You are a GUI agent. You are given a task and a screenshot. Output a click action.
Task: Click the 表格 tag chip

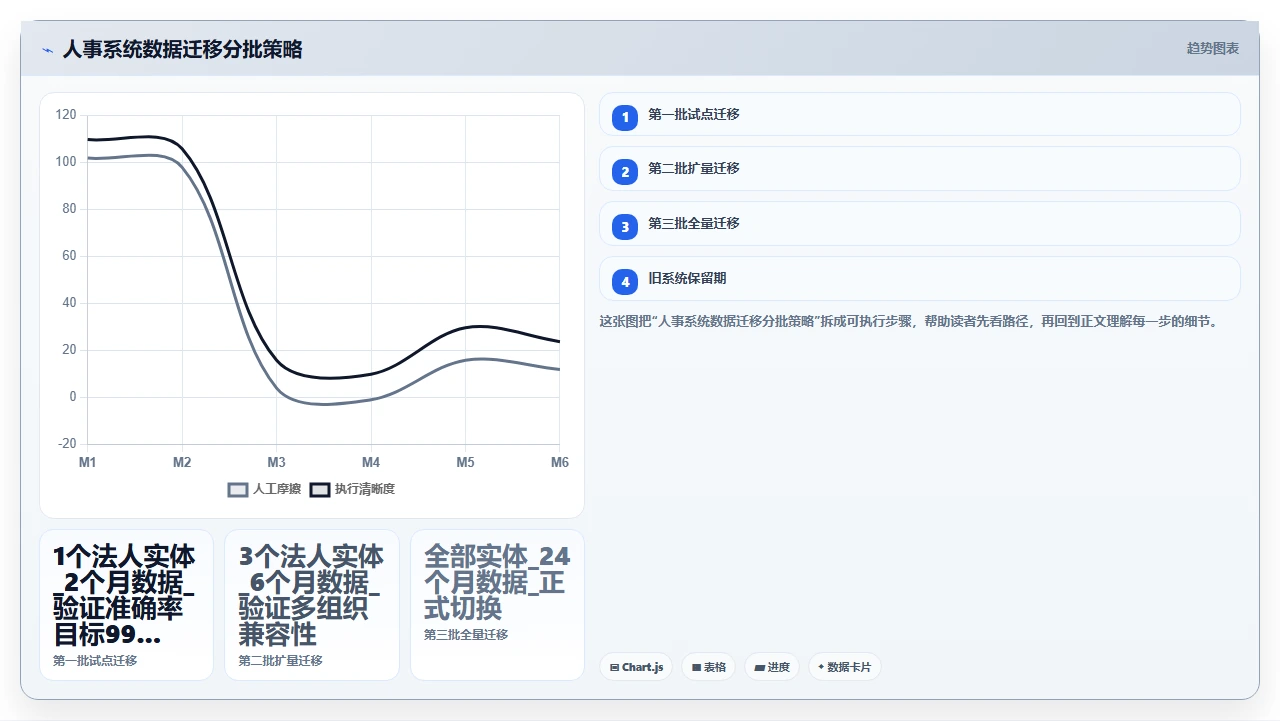tap(709, 667)
